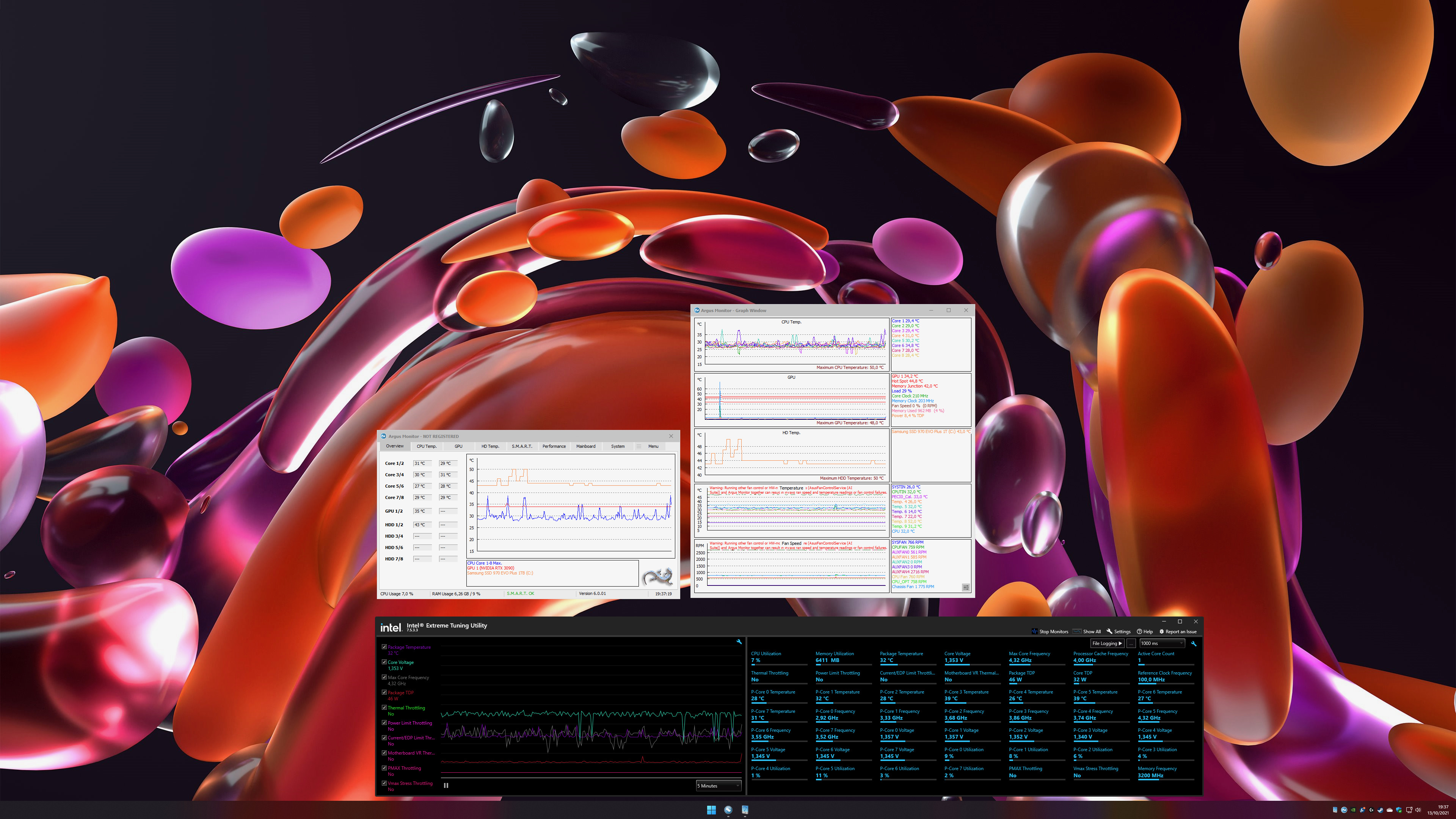This screenshot has height=819, width=1456.
Task: Uncheck Package Temperature graph checkbox
Action: click(x=384, y=646)
